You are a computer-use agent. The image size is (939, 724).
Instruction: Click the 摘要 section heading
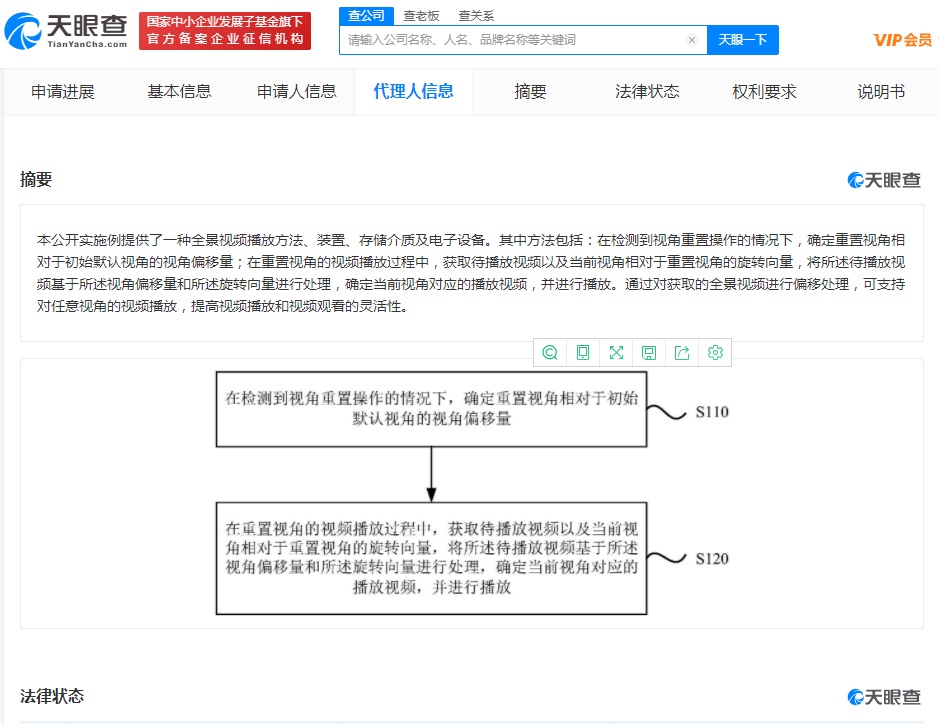pyautogui.click(x=36, y=179)
